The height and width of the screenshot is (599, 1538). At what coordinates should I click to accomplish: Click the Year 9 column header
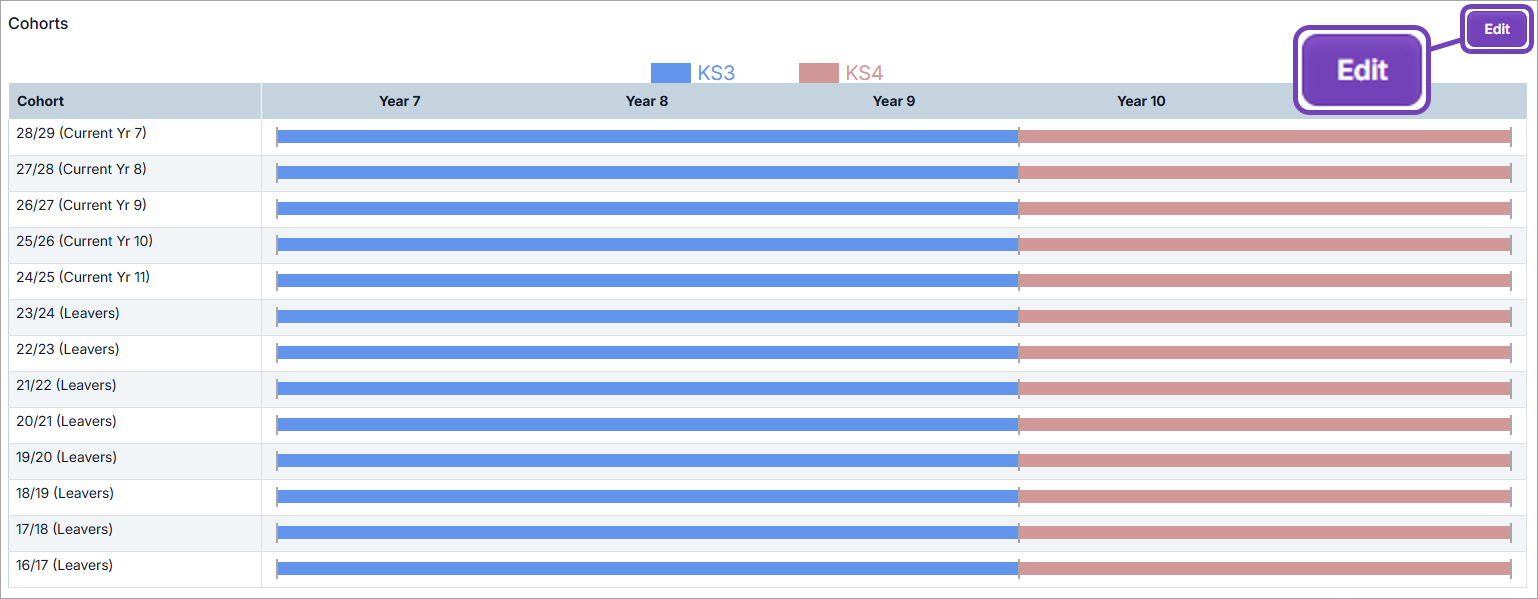pos(893,101)
